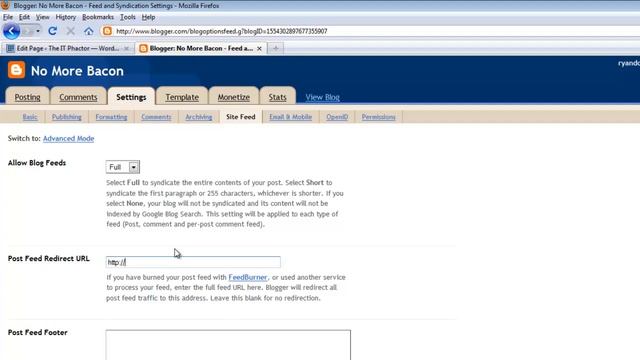Go to Publishing settings sub-tab
640x360 pixels.
pos(67,117)
